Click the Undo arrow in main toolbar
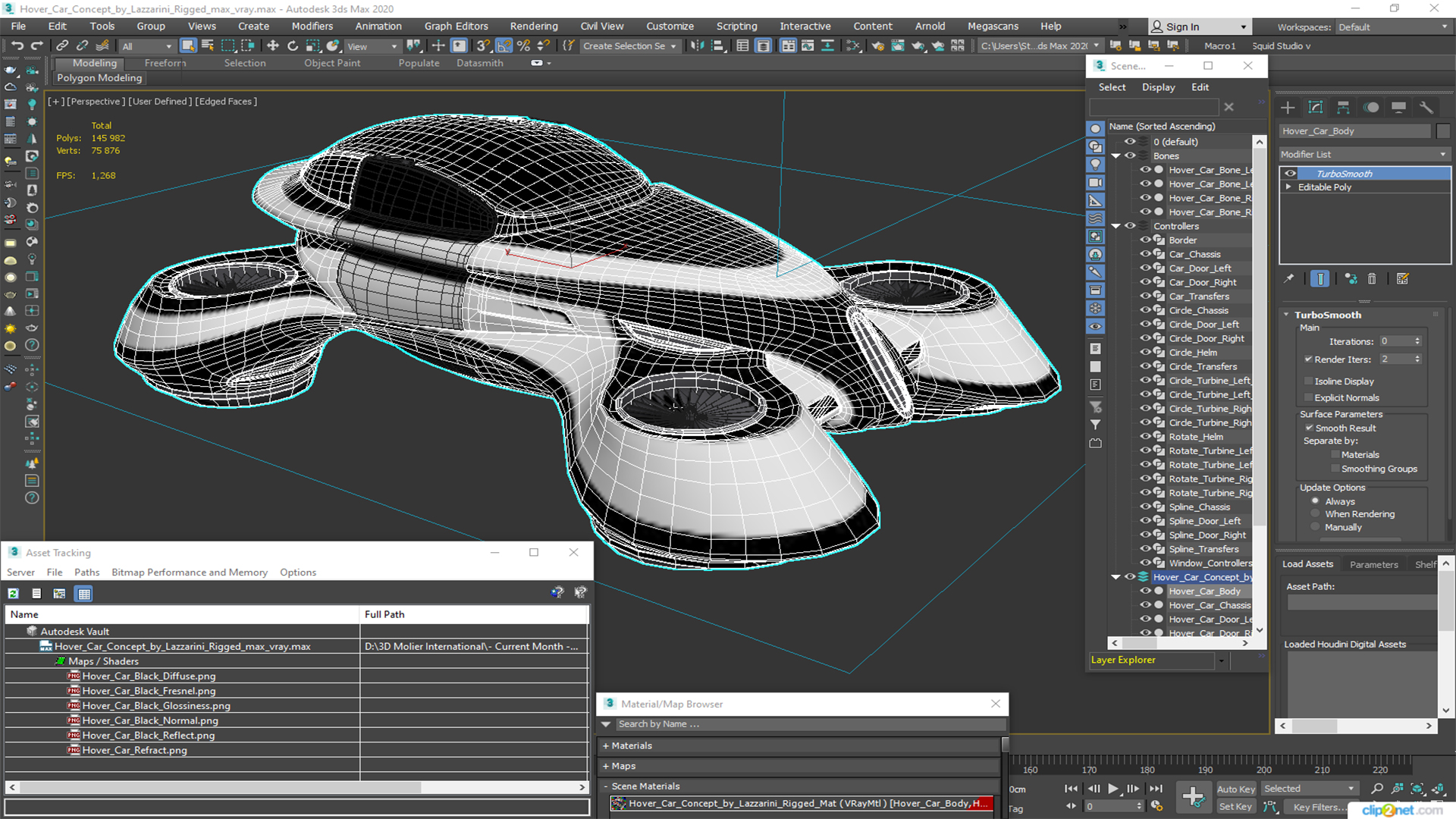Viewport: 1456px width, 819px height. [x=17, y=45]
